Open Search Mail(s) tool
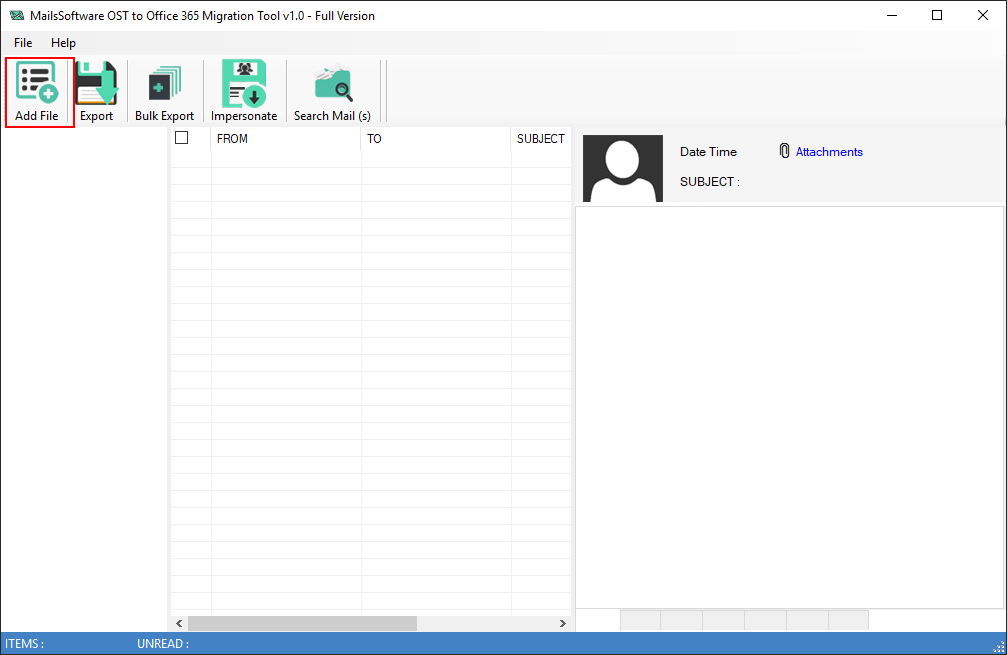Image resolution: width=1007 pixels, height=655 pixels. [x=332, y=85]
